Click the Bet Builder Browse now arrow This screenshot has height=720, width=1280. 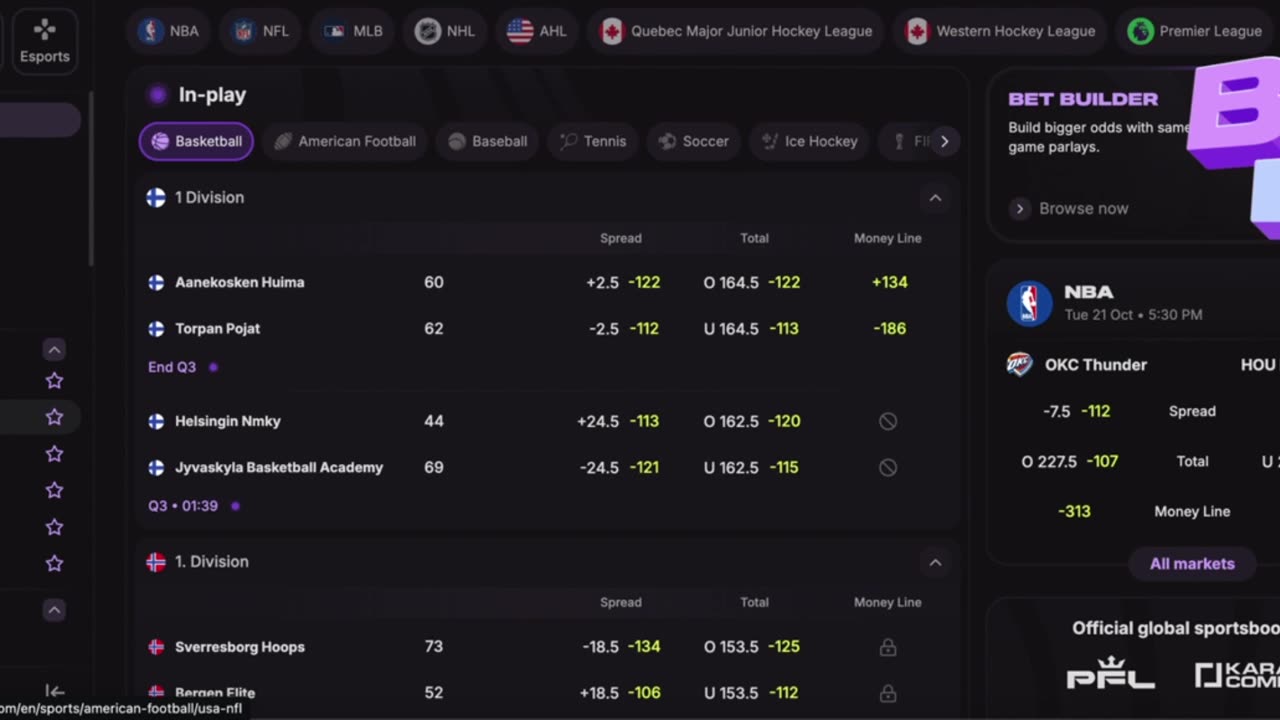coord(1020,209)
